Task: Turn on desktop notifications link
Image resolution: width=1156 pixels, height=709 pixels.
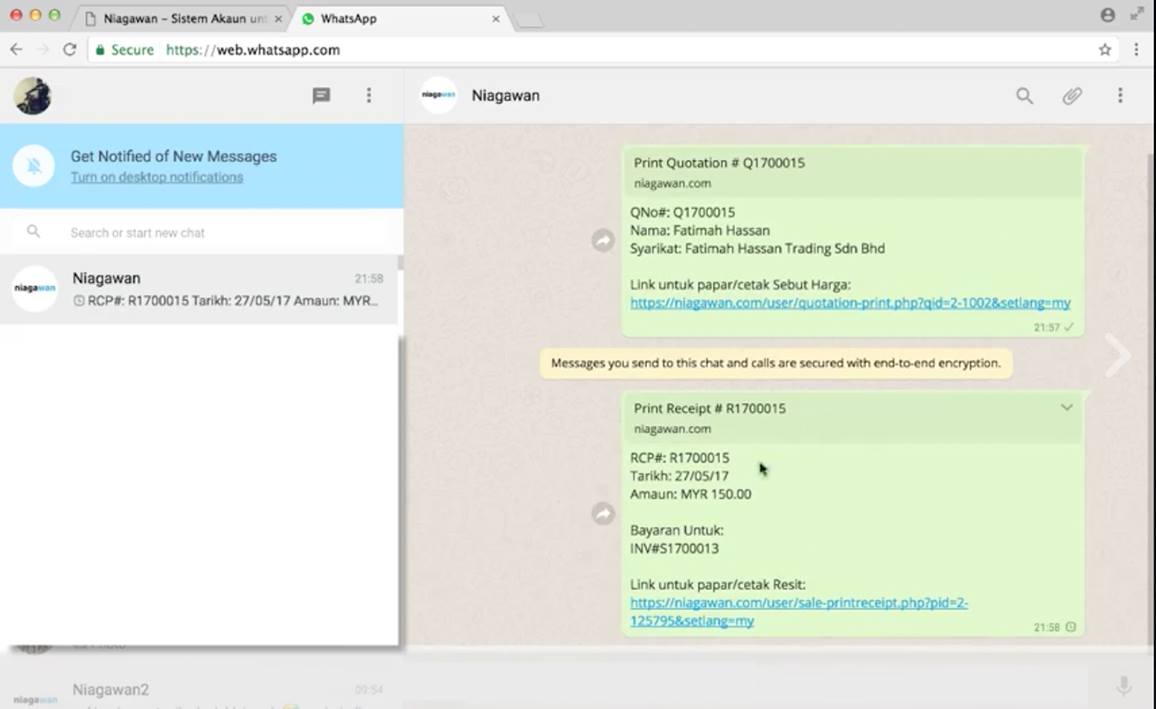Action: (x=157, y=178)
